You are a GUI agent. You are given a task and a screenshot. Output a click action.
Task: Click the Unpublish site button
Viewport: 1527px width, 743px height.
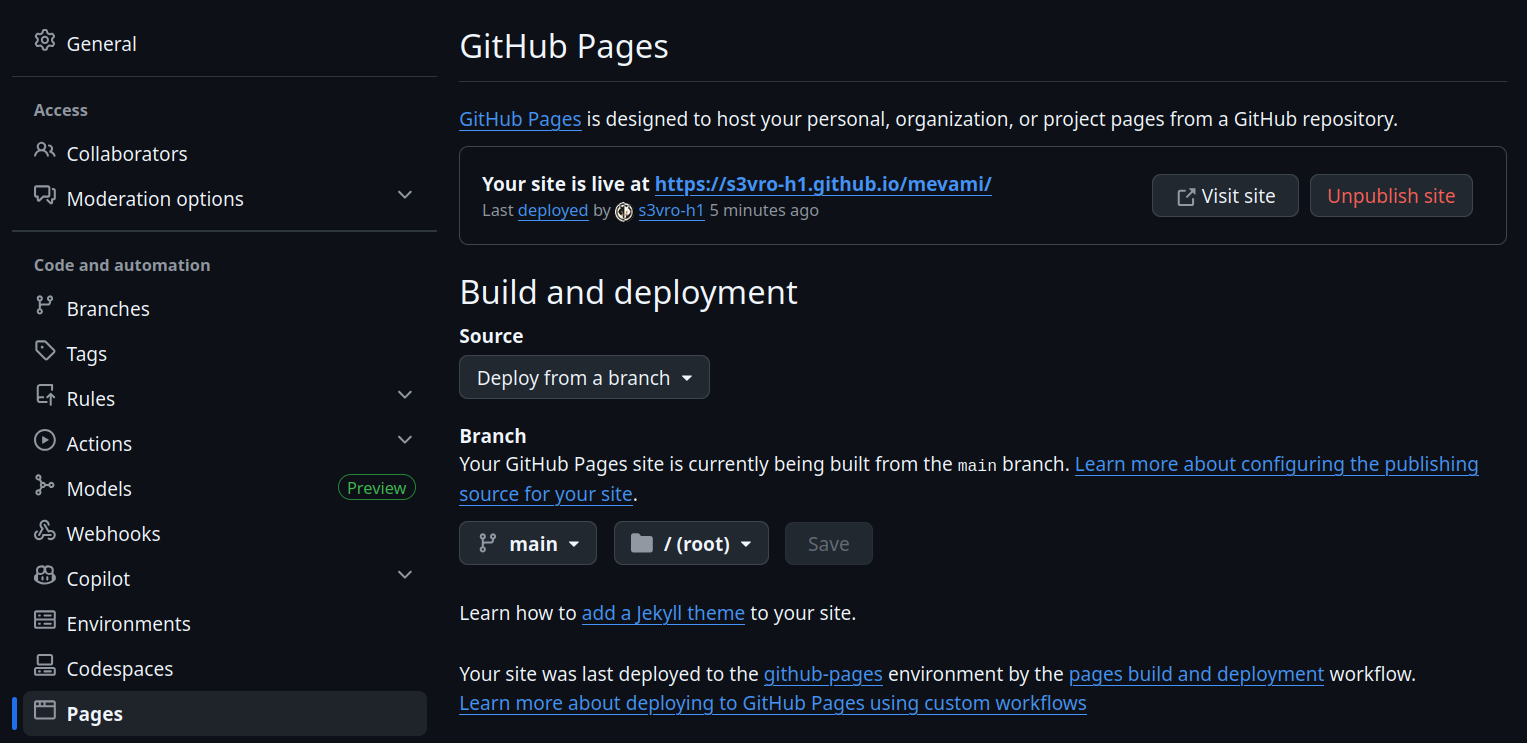click(1391, 196)
